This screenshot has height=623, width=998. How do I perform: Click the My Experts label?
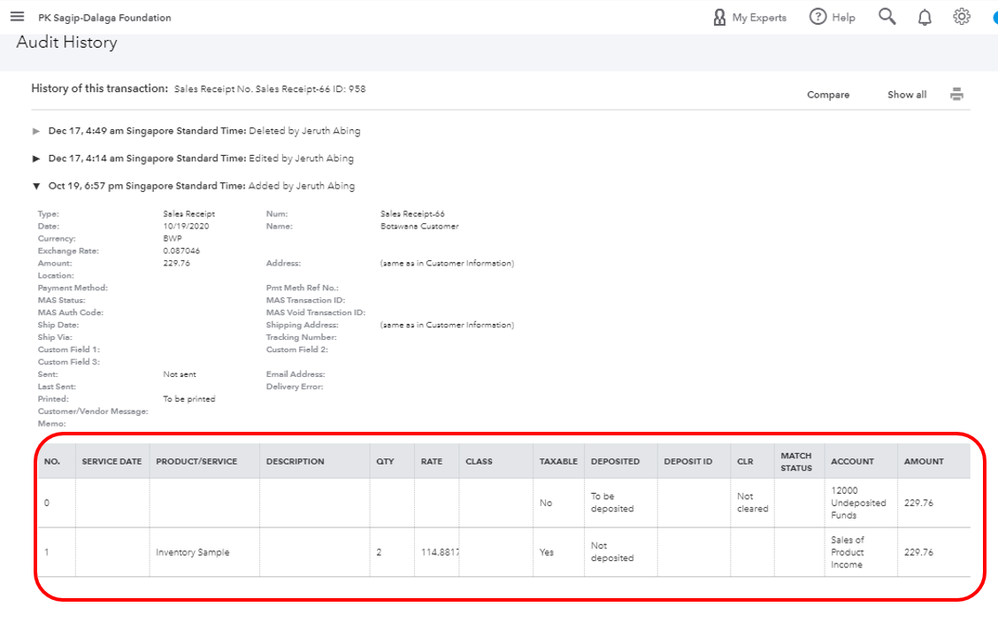[759, 18]
